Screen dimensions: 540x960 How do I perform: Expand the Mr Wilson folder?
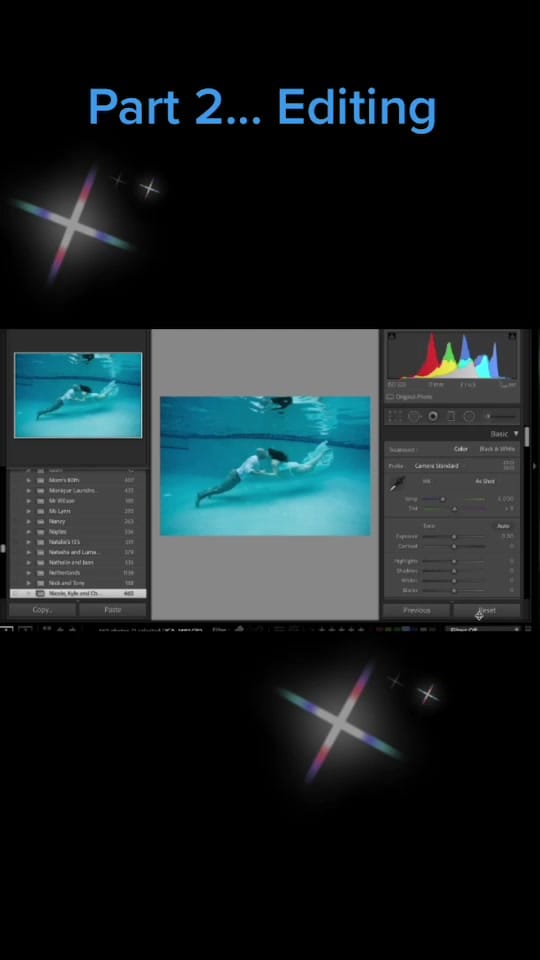click(x=28, y=501)
